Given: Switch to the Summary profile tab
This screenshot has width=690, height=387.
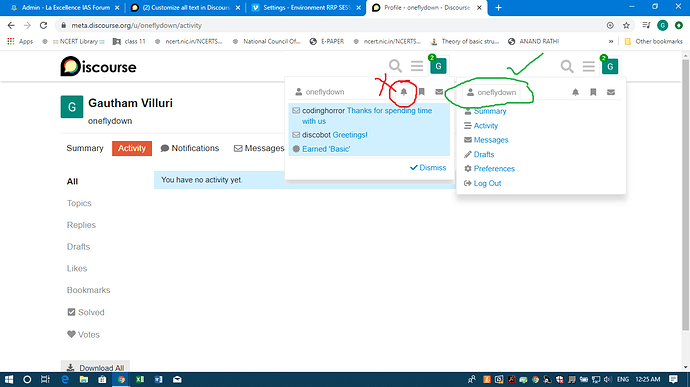Looking at the screenshot, I should pos(85,148).
